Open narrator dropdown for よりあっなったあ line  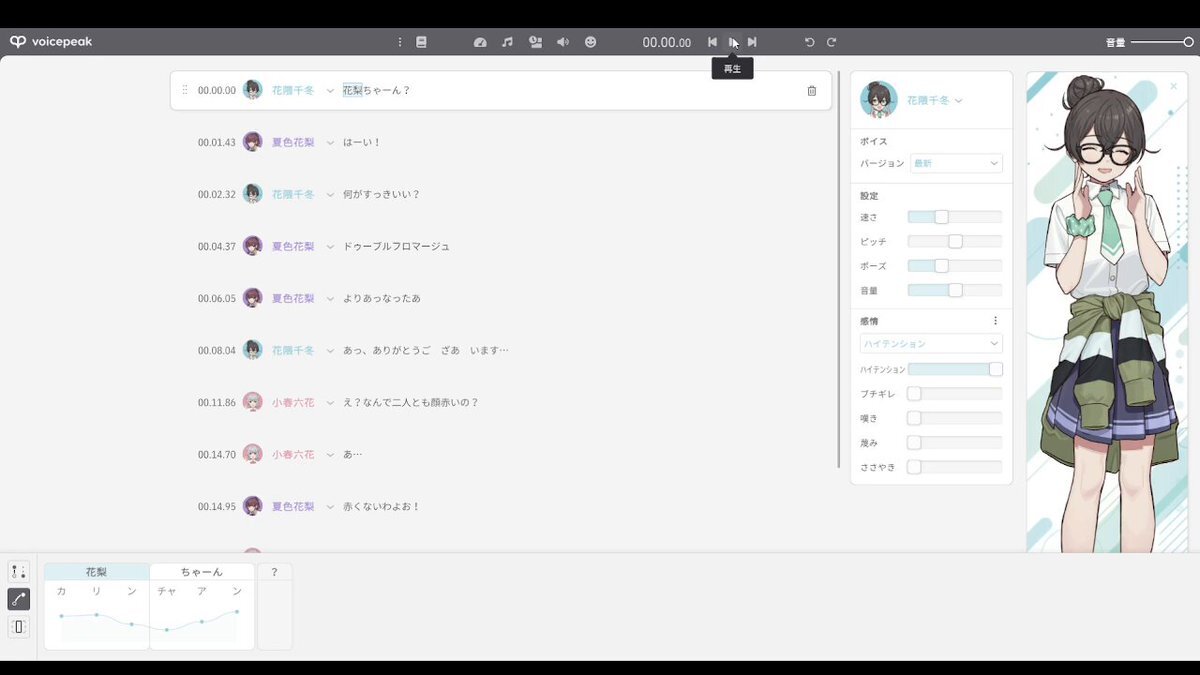point(330,298)
